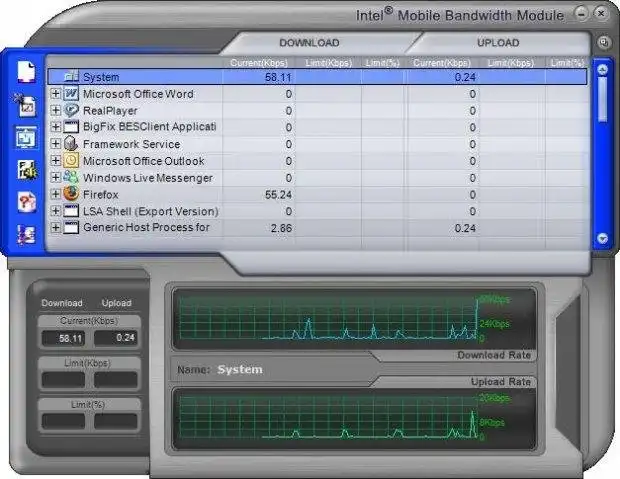
Task: Click Generic Host Process 0.24 upload value
Action: 465,228
